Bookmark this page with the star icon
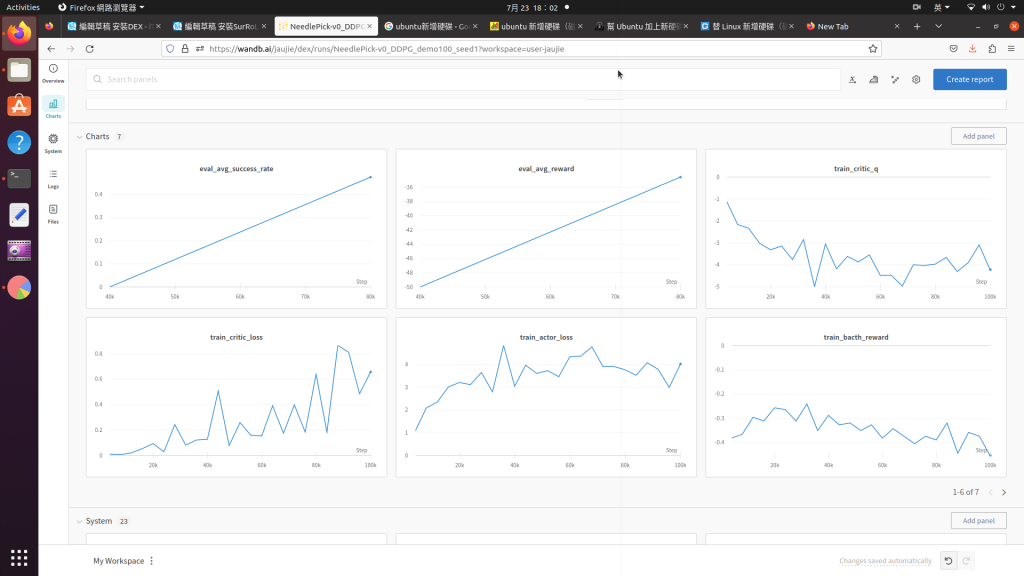This screenshot has height=576, width=1024. pos(873,48)
